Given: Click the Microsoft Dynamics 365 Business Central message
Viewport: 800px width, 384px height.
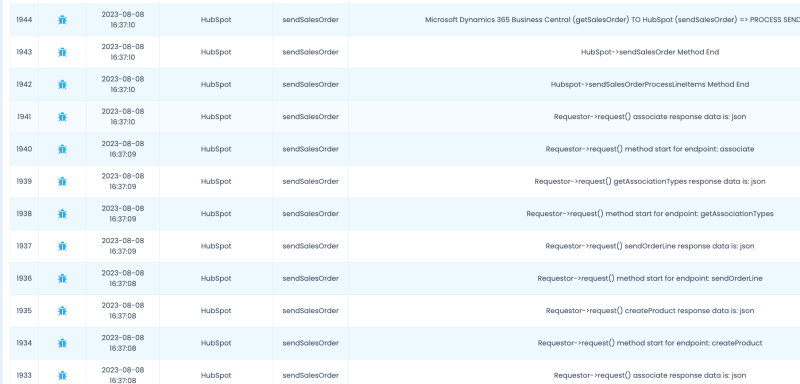Looking at the screenshot, I should [x=612, y=20].
